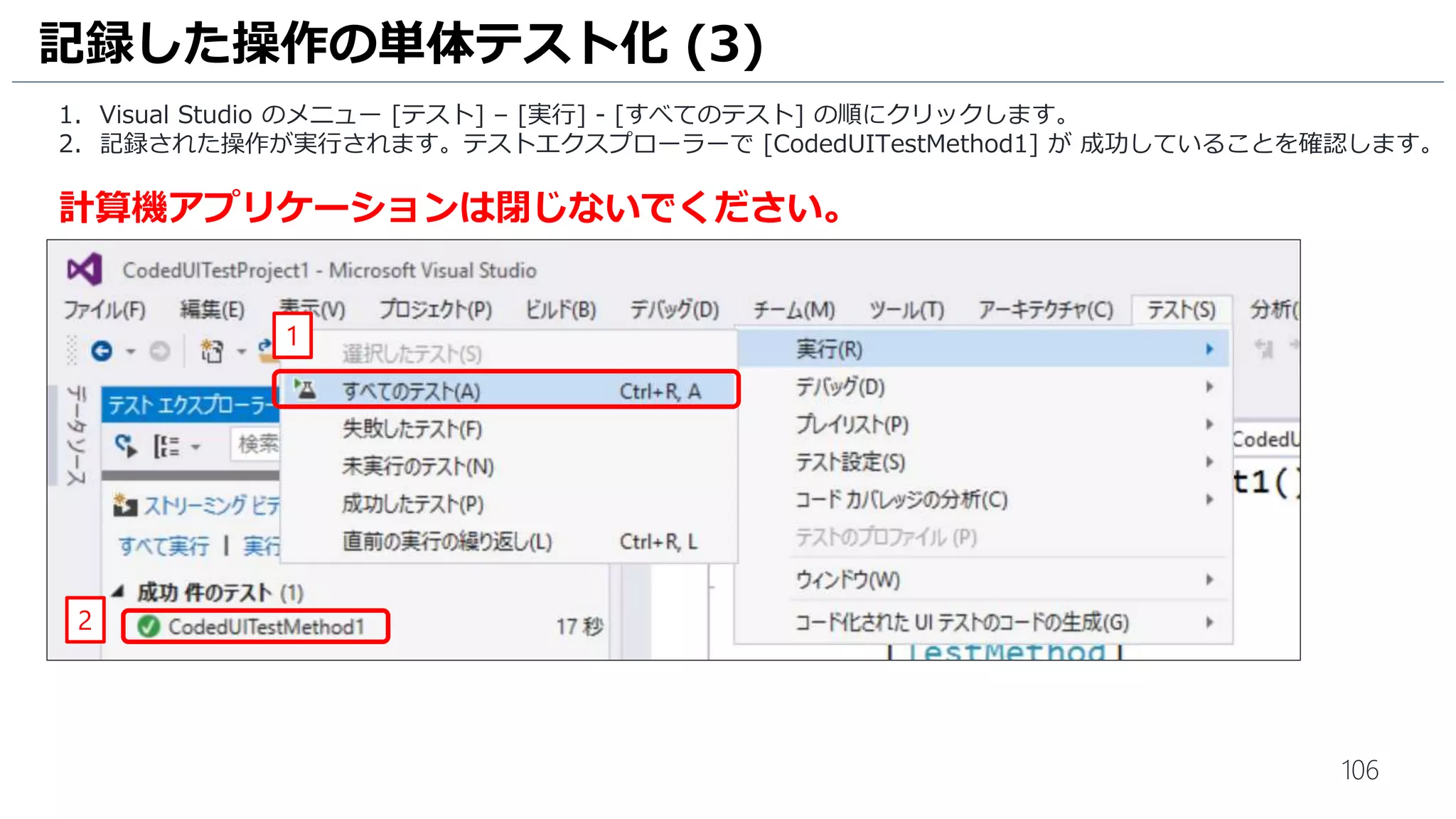Choose 成功したテスト(P) menu item
Screen dimensions: 1456x819
click(508, 504)
